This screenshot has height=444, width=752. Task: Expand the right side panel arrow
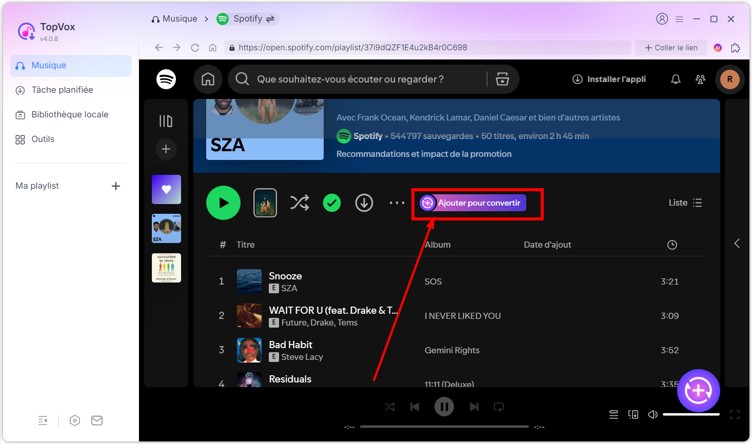[737, 244]
